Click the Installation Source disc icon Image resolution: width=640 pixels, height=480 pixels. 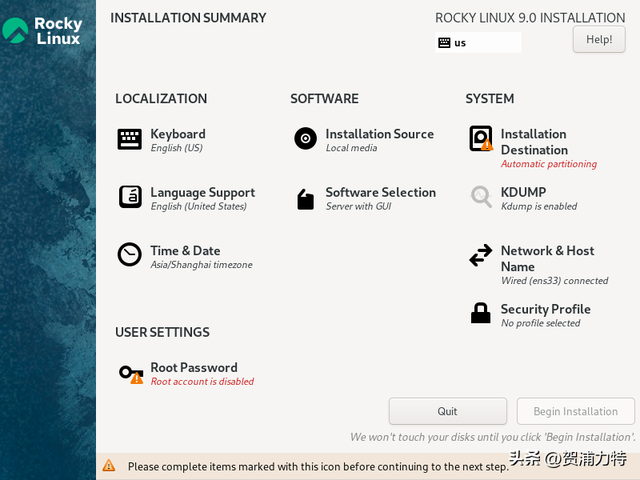tap(306, 139)
